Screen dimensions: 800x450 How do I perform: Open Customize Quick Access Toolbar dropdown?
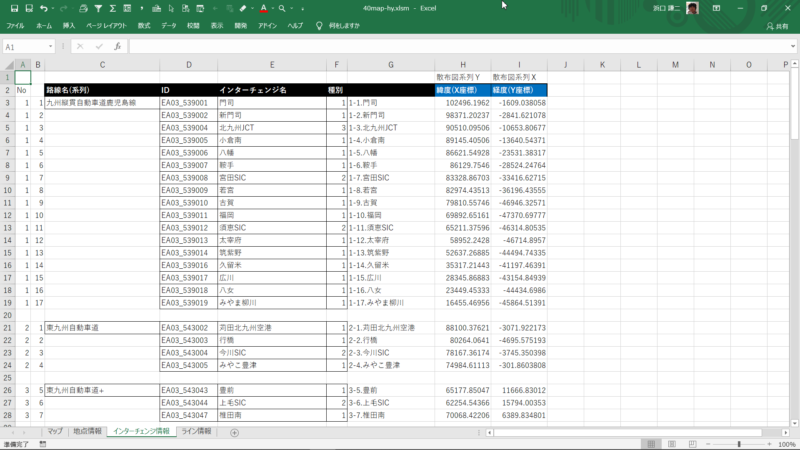click(303, 8)
